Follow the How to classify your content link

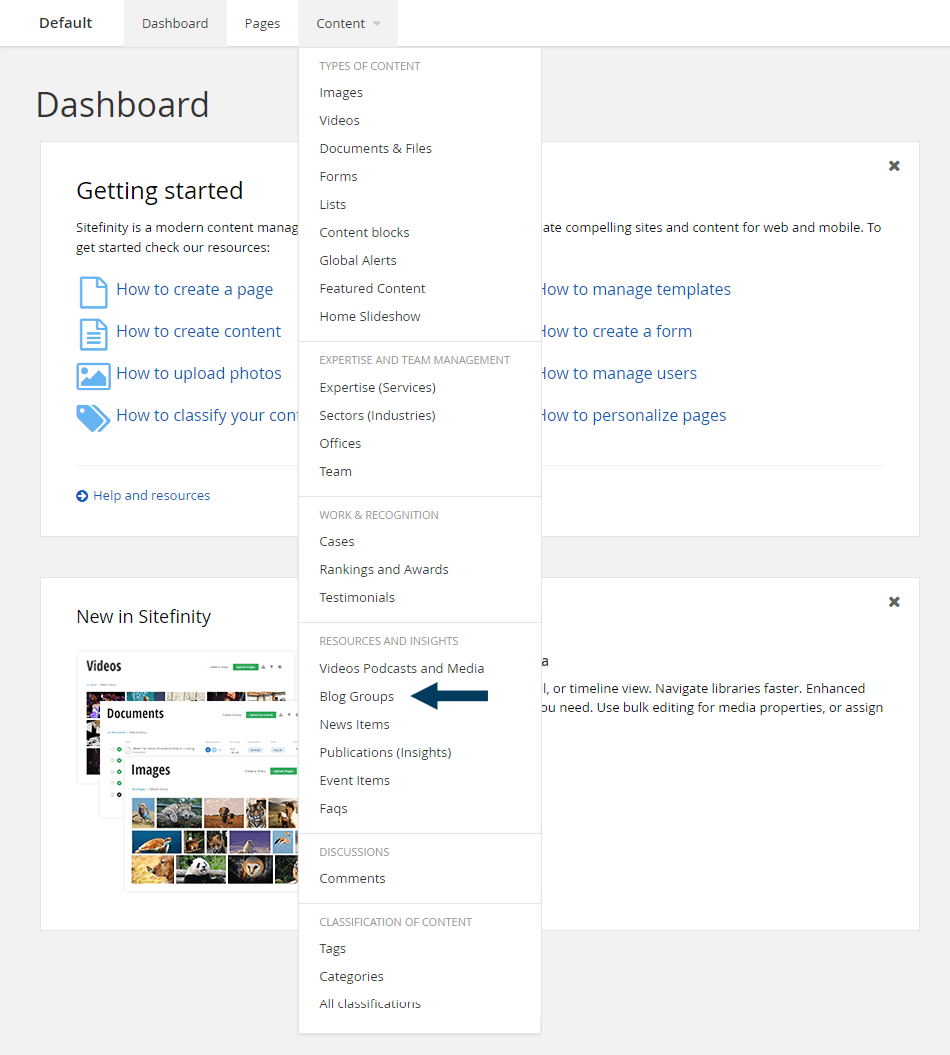coord(207,415)
